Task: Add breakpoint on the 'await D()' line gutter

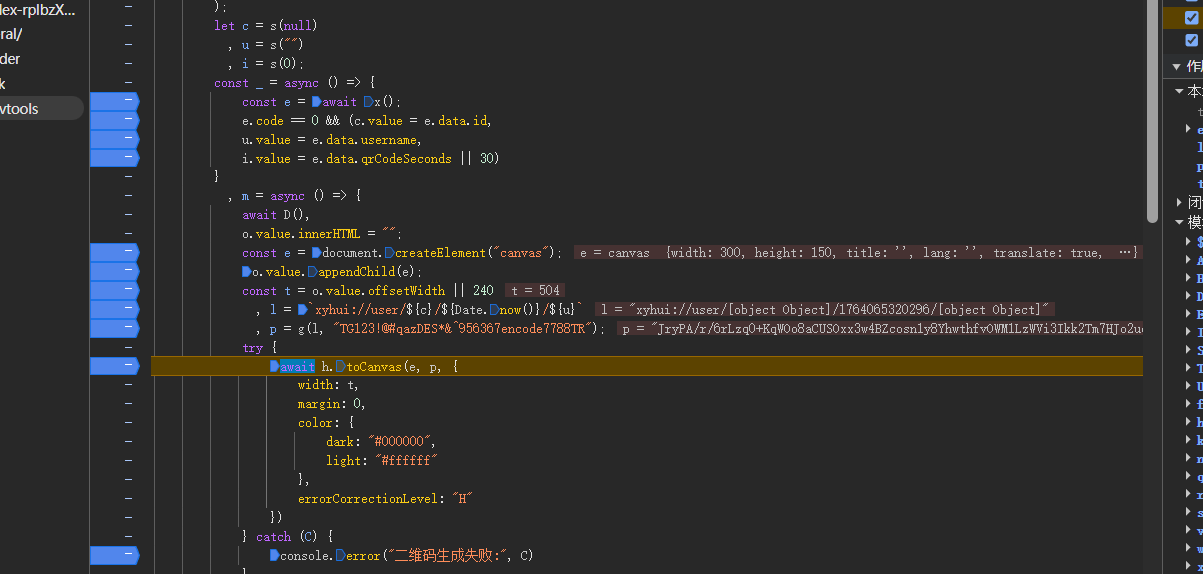Action: [x=114, y=214]
